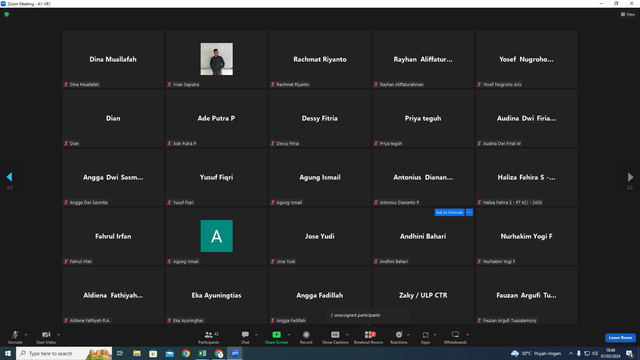Start recording with Record icon
Viewport: 640px width, 360px height.
pos(306,335)
